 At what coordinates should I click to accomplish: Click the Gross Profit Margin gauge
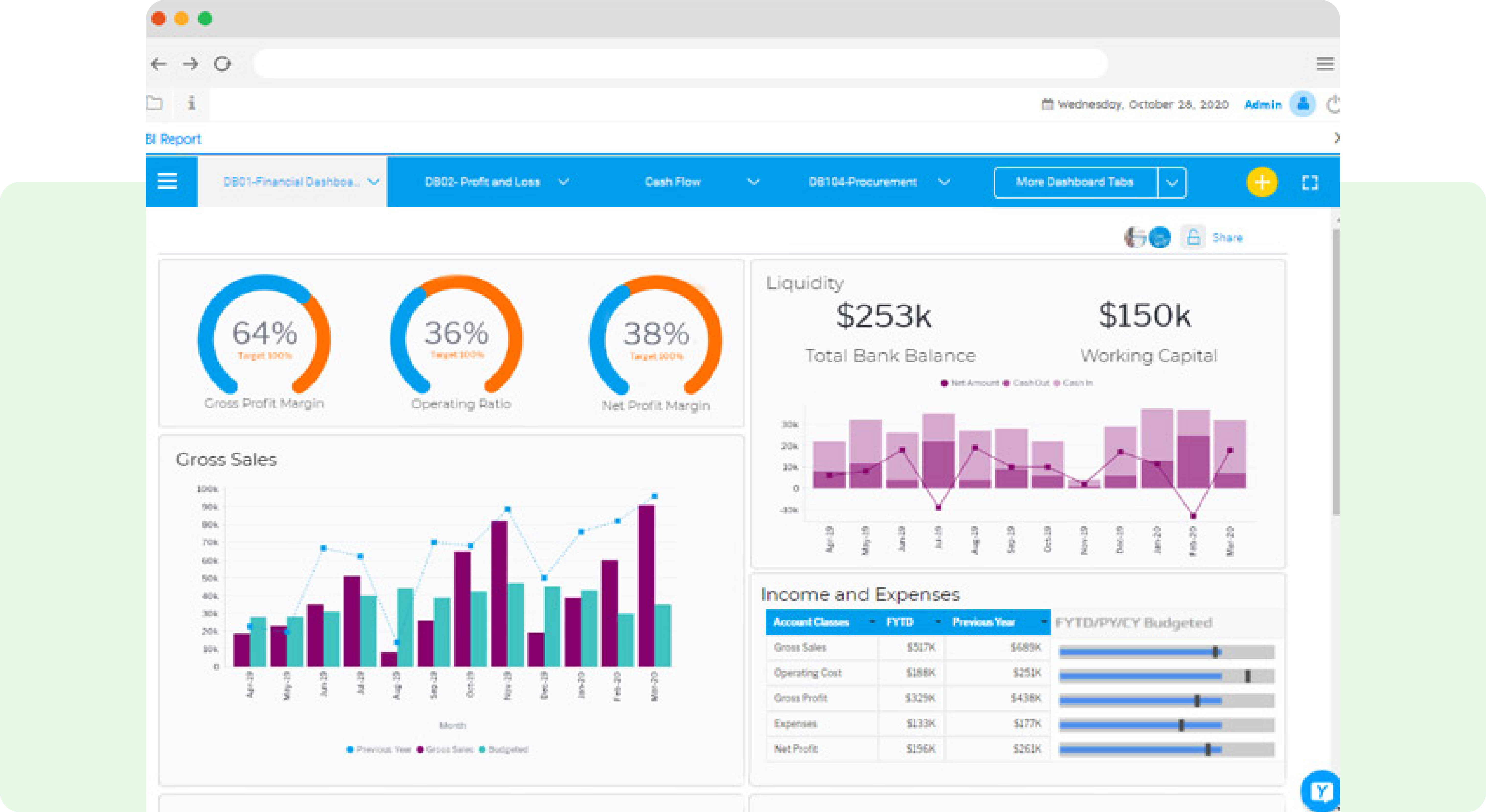pos(264,335)
